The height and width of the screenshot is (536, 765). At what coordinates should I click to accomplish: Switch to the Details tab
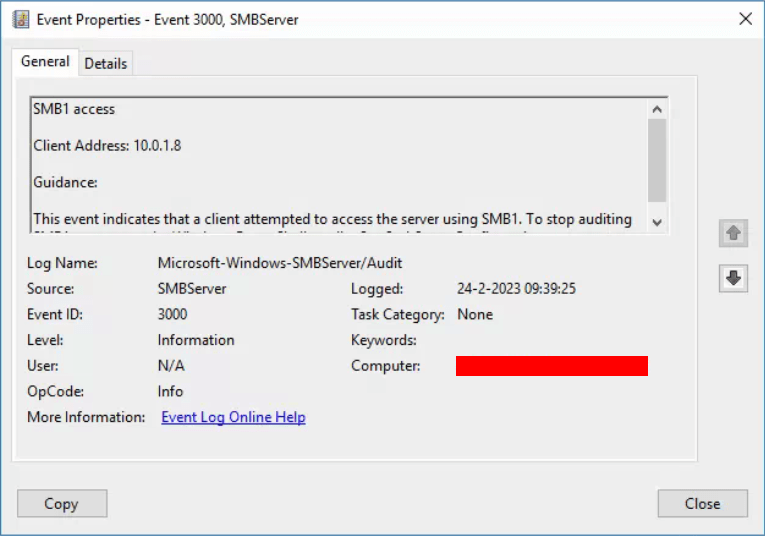105,63
